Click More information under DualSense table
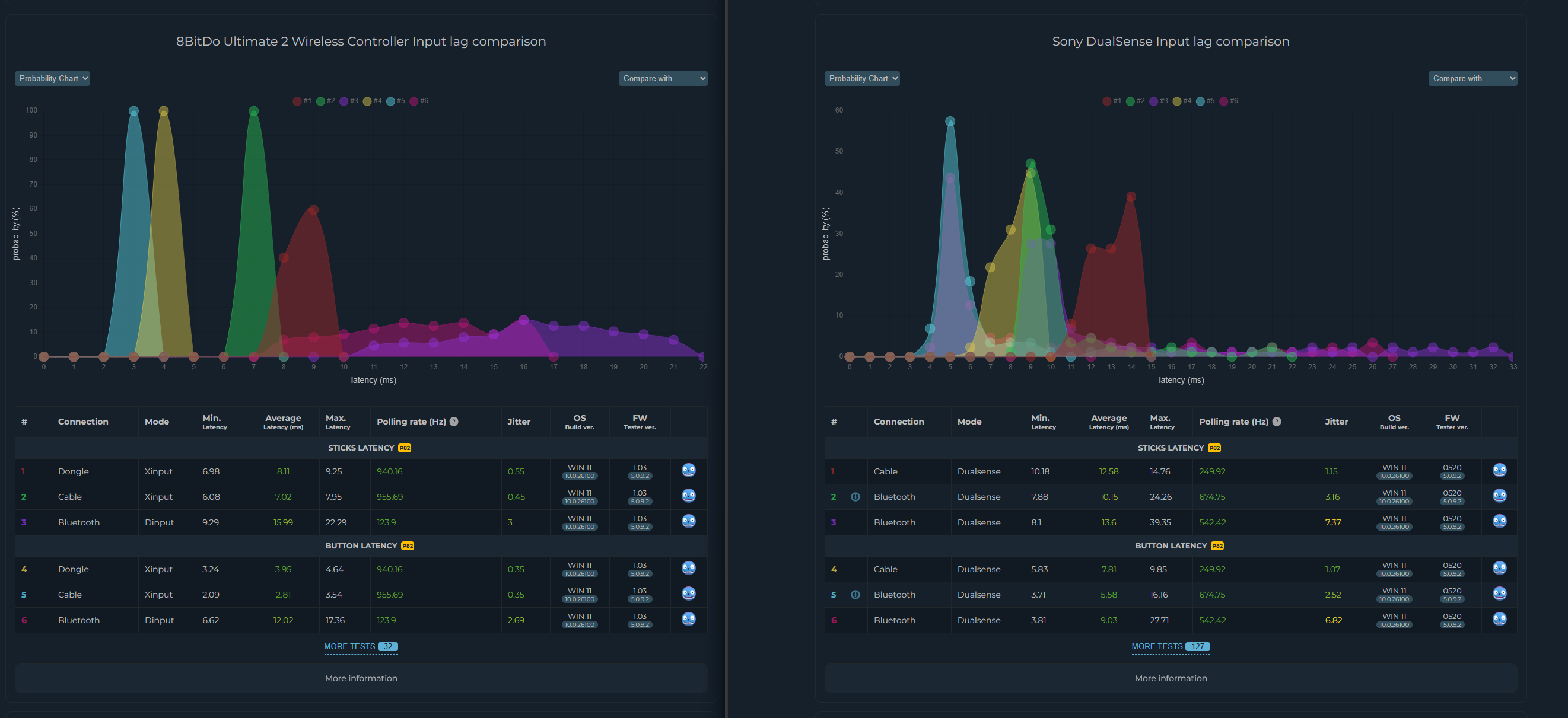This screenshot has height=718, width=1568. pyautogui.click(x=1170, y=678)
